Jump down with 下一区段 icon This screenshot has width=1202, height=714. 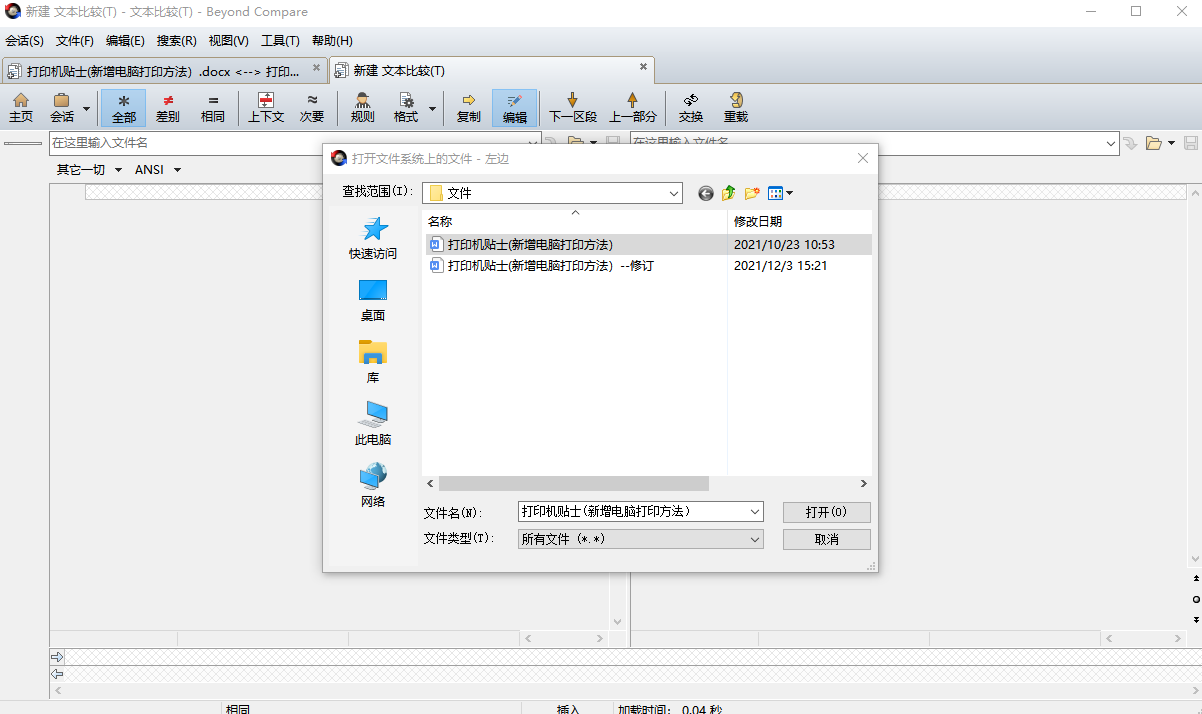click(571, 107)
